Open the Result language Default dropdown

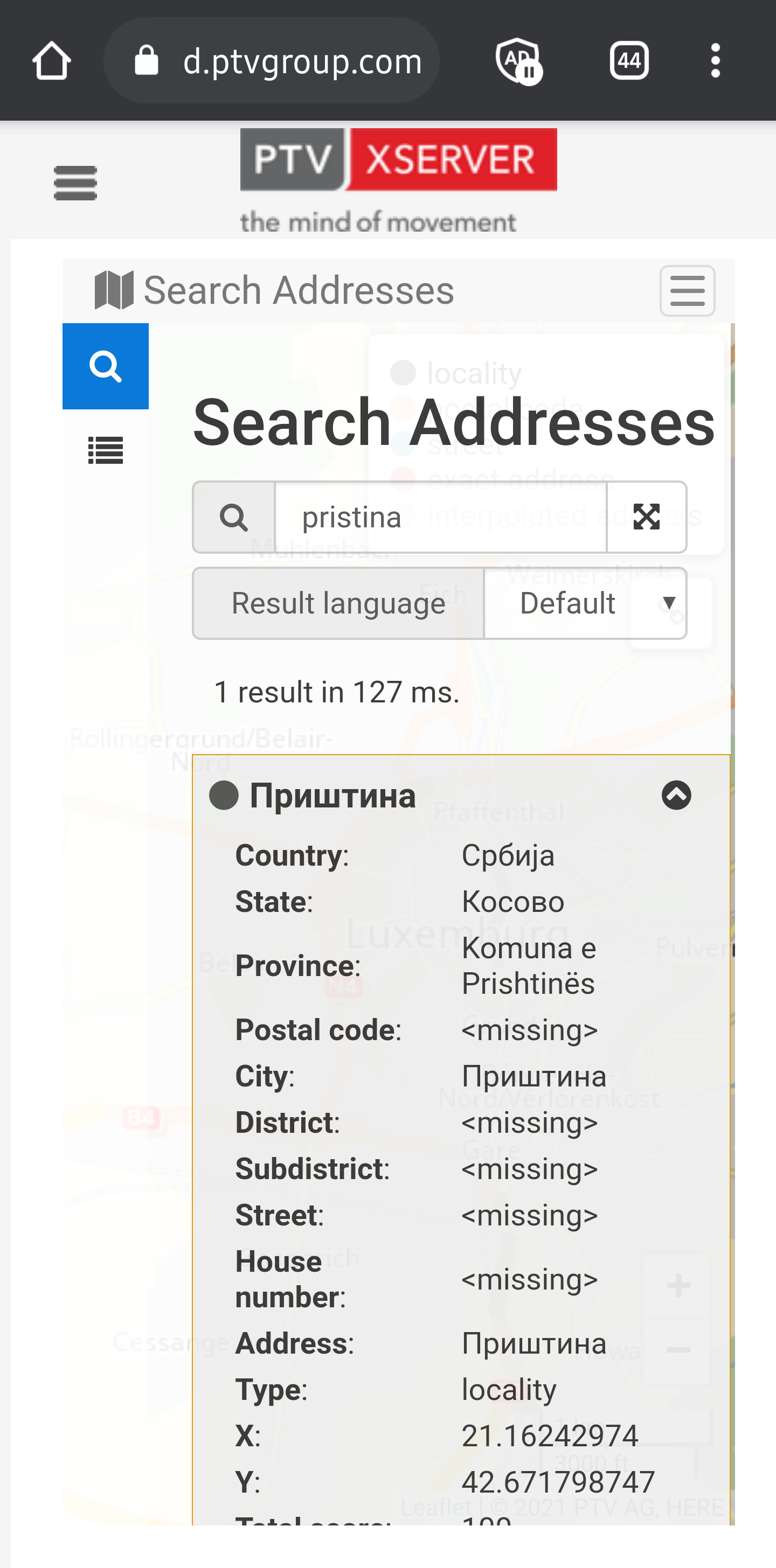[585, 603]
